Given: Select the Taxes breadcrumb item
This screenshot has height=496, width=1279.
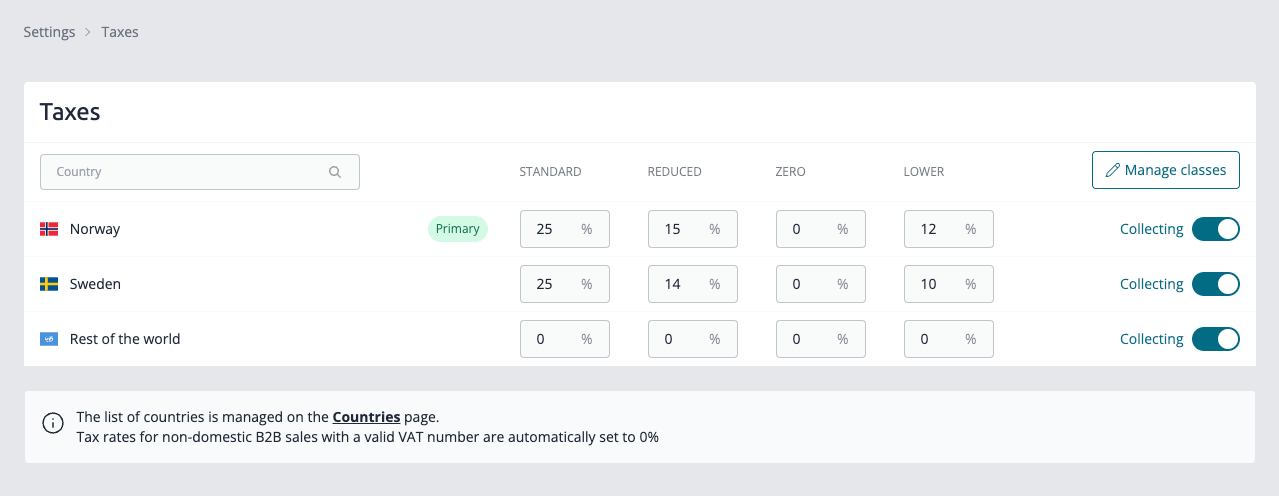Looking at the screenshot, I should (120, 32).
